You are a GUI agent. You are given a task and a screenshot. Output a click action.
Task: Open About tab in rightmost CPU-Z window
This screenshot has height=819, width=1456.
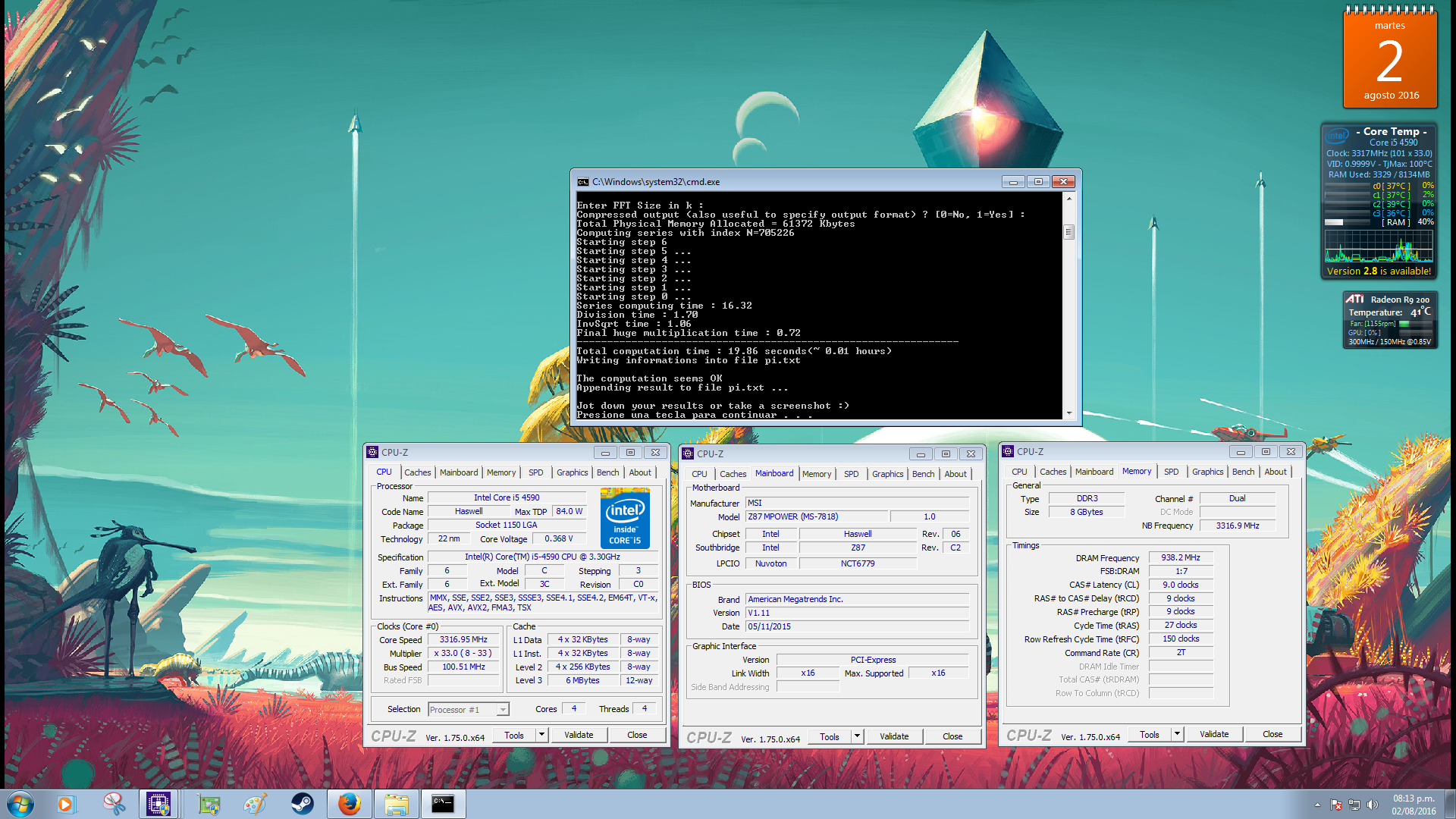[x=1276, y=472]
